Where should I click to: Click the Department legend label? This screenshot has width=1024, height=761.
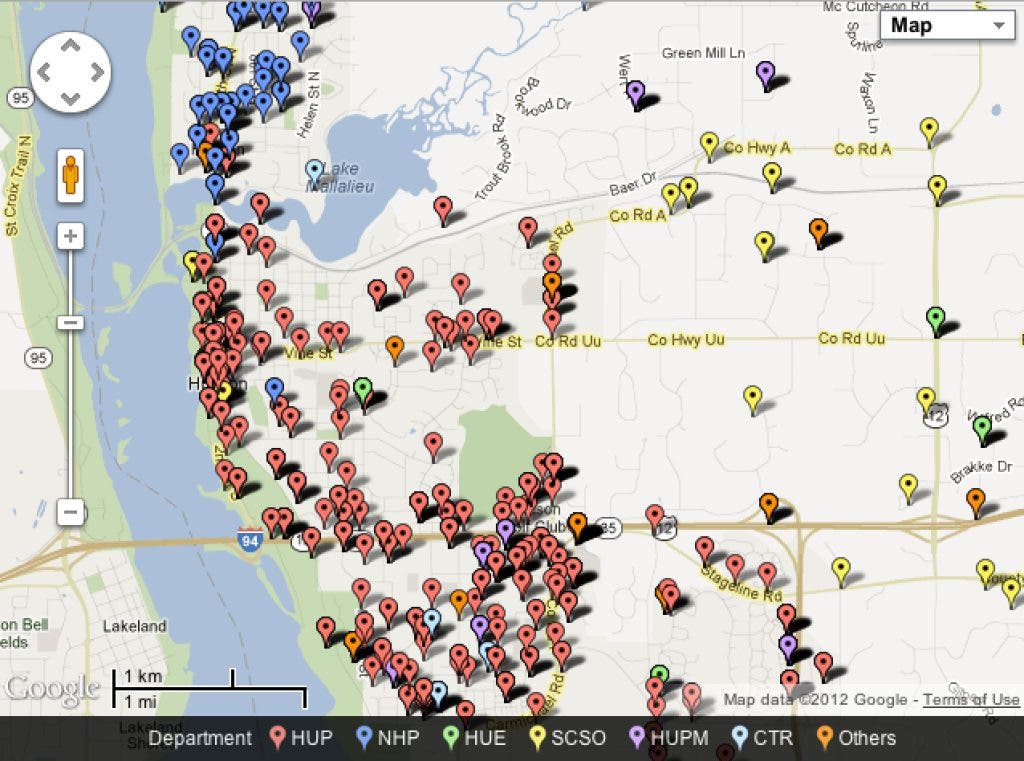click(x=200, y=738)
